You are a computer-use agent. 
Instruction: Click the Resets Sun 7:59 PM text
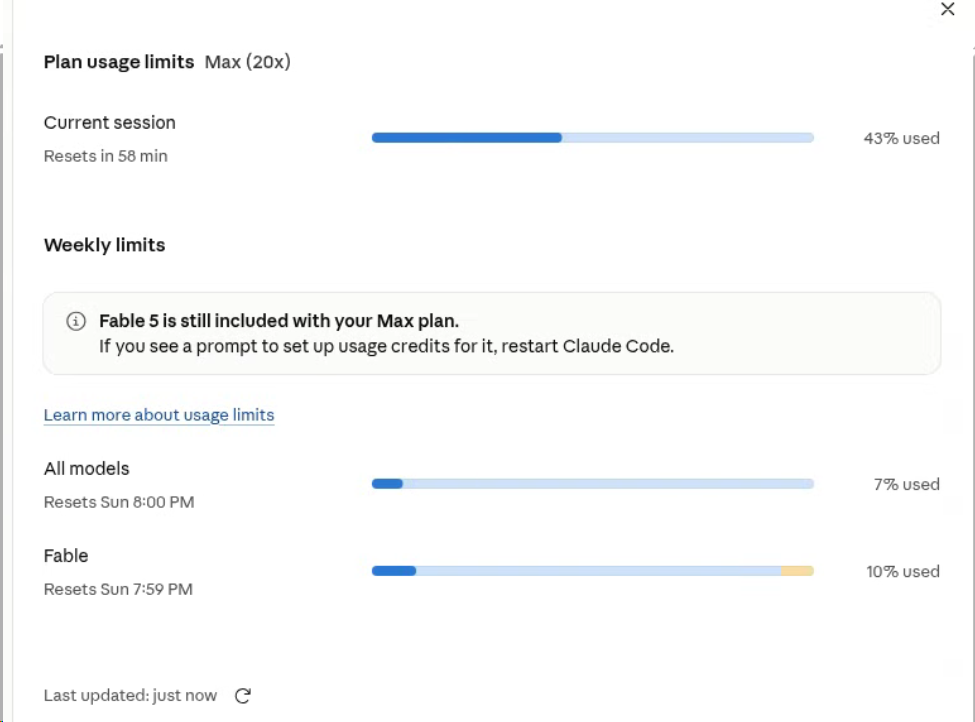coord(118,589)
